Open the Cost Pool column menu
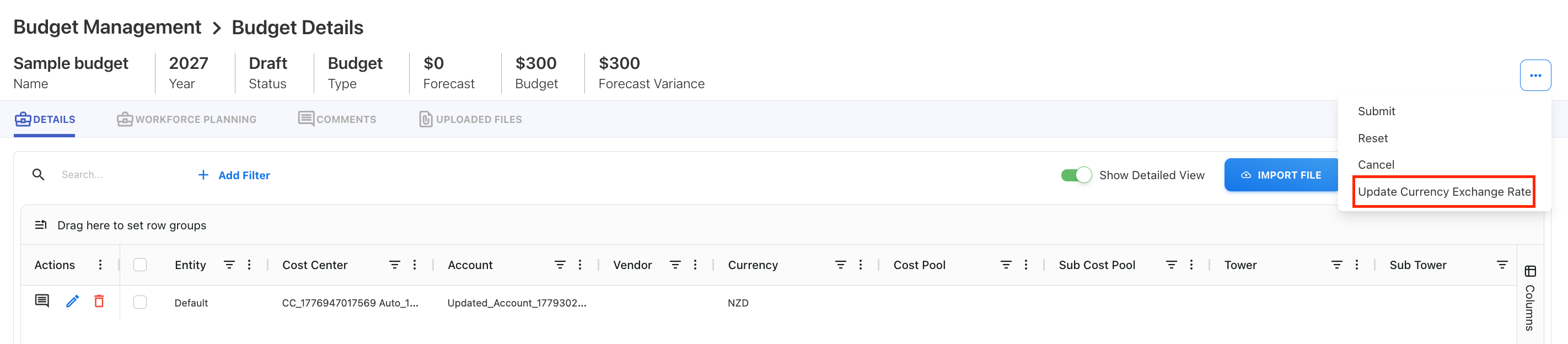 click(x=1026, y=265)
